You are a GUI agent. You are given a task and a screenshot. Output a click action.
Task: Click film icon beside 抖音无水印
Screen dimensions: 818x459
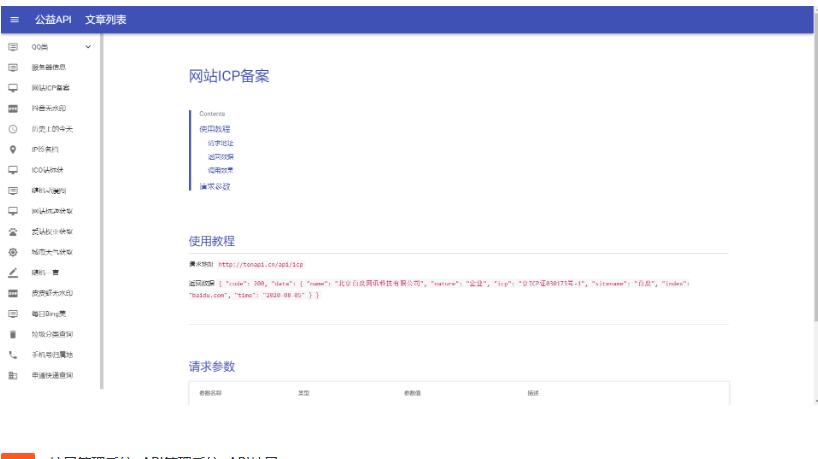click(13, 108)
